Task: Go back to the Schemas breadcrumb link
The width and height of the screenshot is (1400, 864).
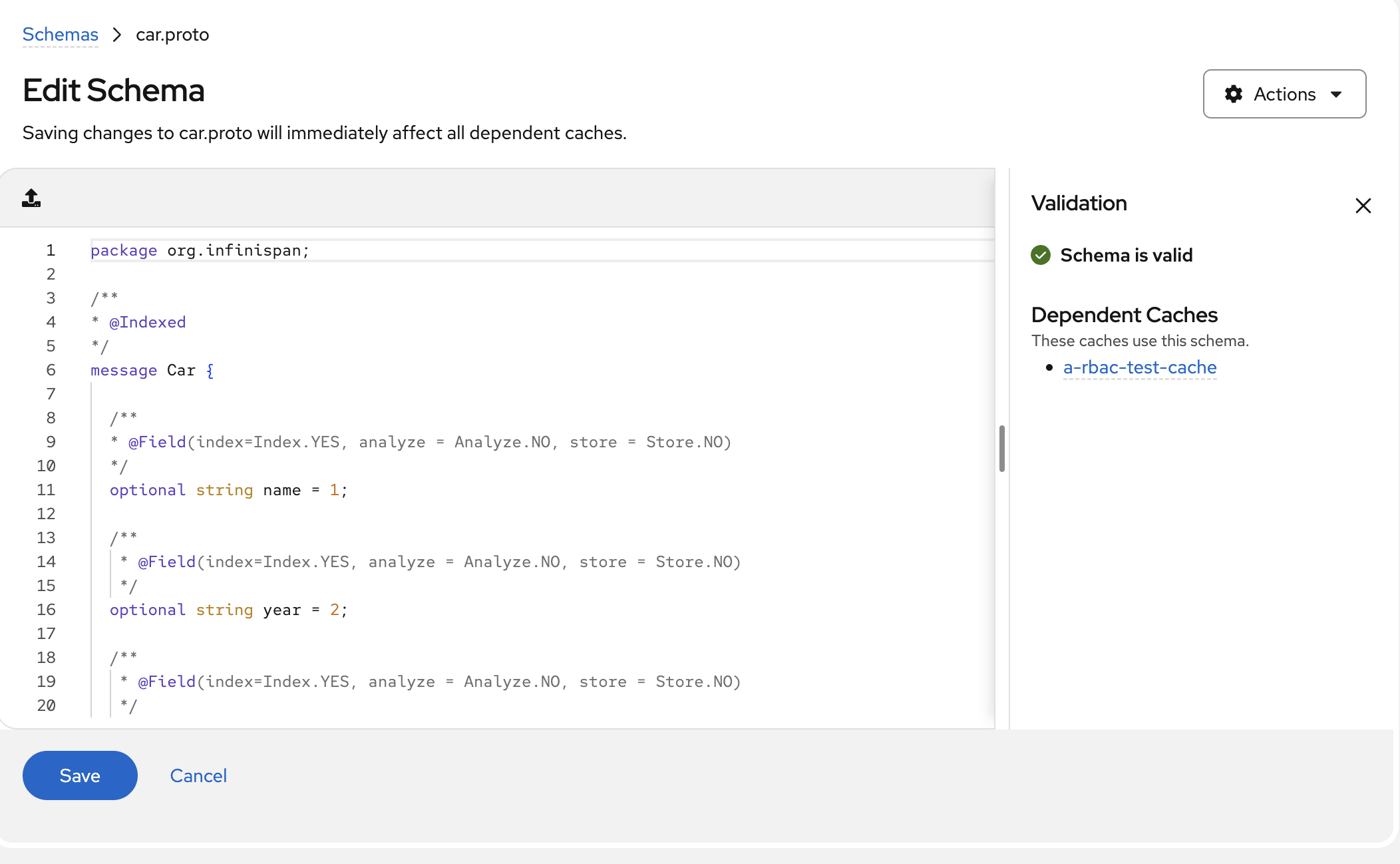Action: pyautogui.click(x=61, y=35)
